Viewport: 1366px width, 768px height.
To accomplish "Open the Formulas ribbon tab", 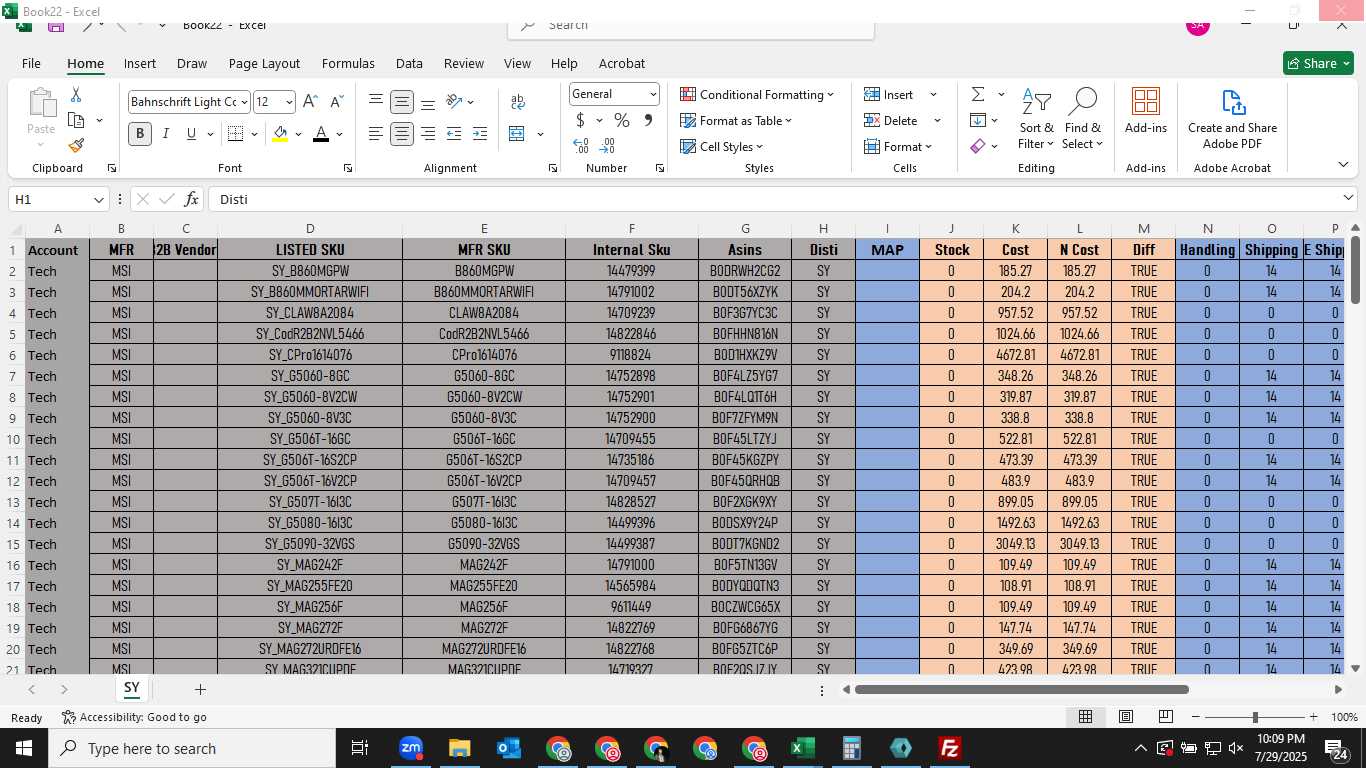I will click(348, 63).
